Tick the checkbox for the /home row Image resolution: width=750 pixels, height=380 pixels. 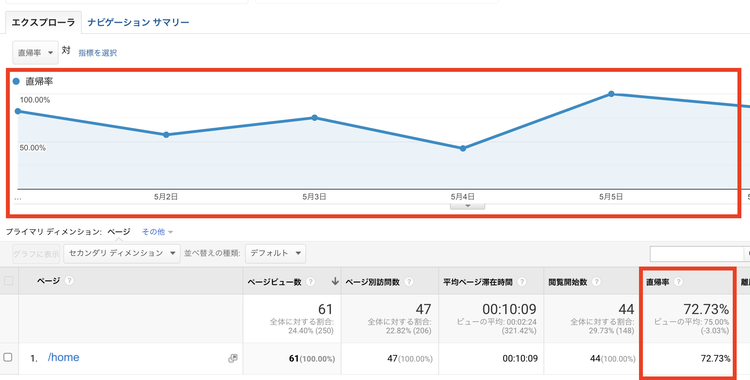click(8, 357)
